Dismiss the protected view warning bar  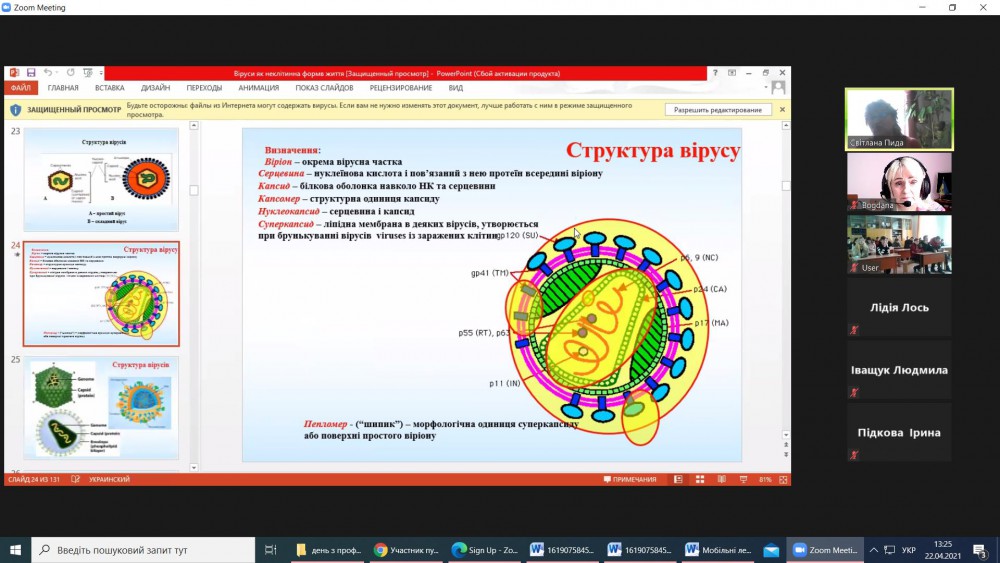pos(782,110)
